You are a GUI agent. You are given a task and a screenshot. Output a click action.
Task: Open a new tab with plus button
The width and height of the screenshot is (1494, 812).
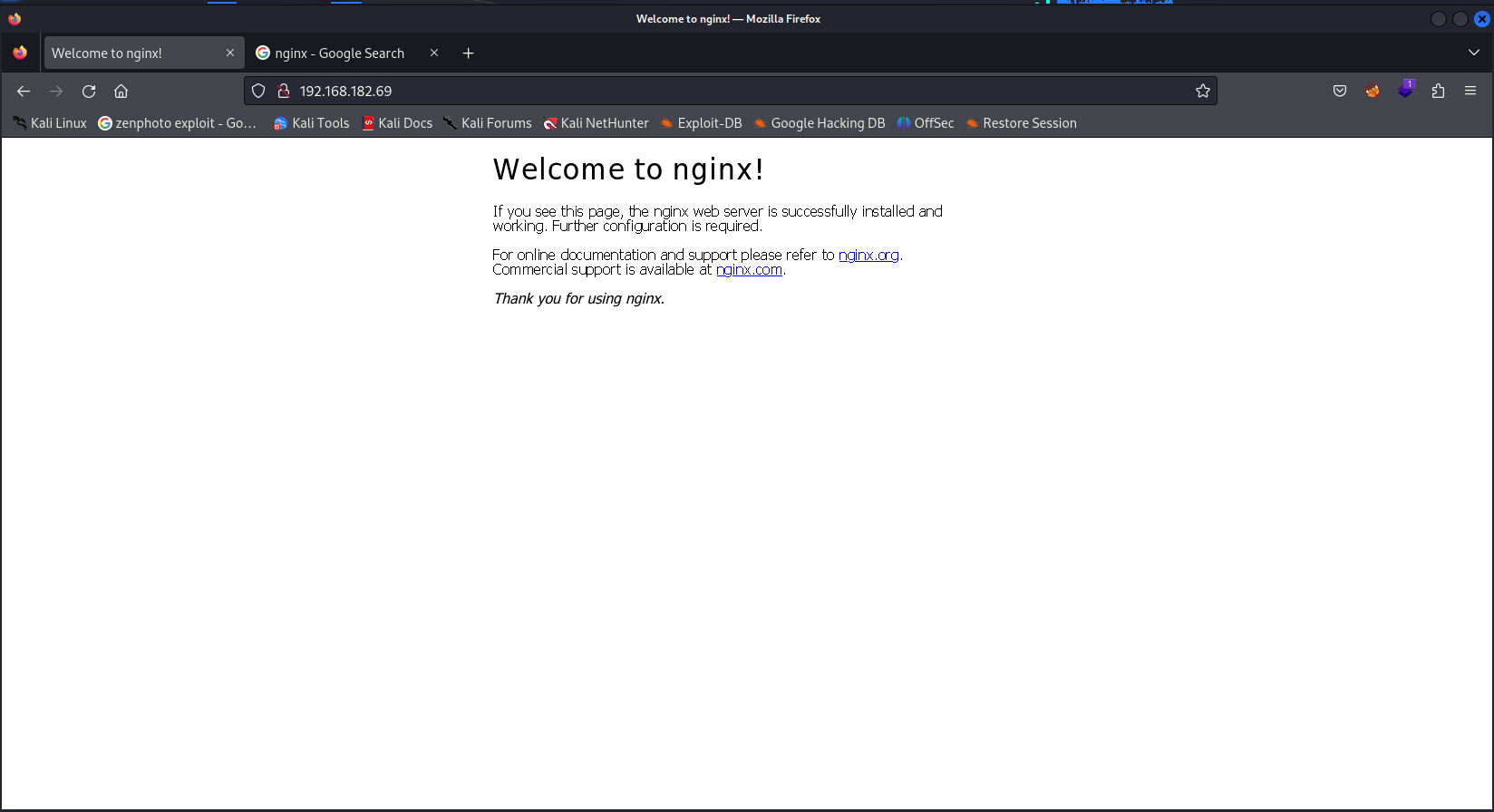click(x=468, y=53)
